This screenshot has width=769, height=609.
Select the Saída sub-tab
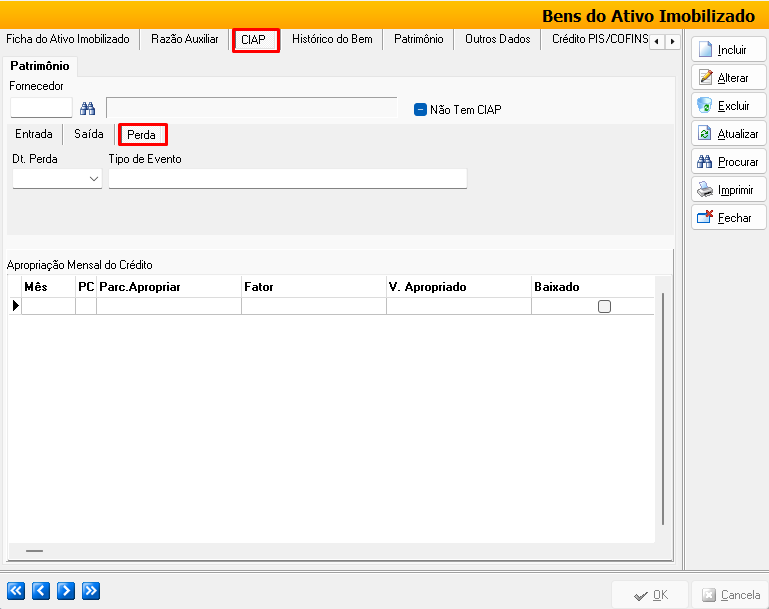(x=88, y=134)
